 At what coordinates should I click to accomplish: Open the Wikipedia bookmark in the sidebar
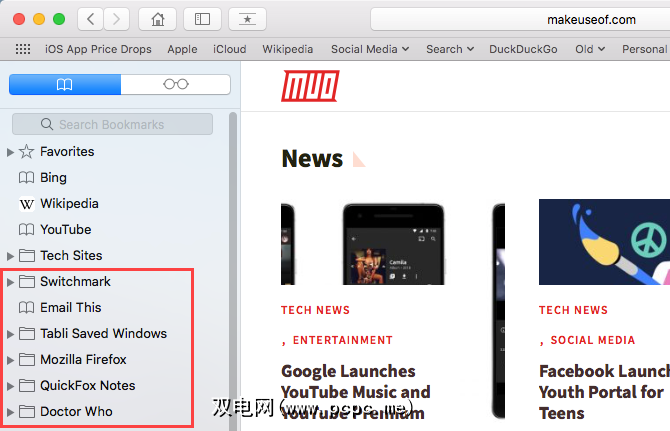69,203
